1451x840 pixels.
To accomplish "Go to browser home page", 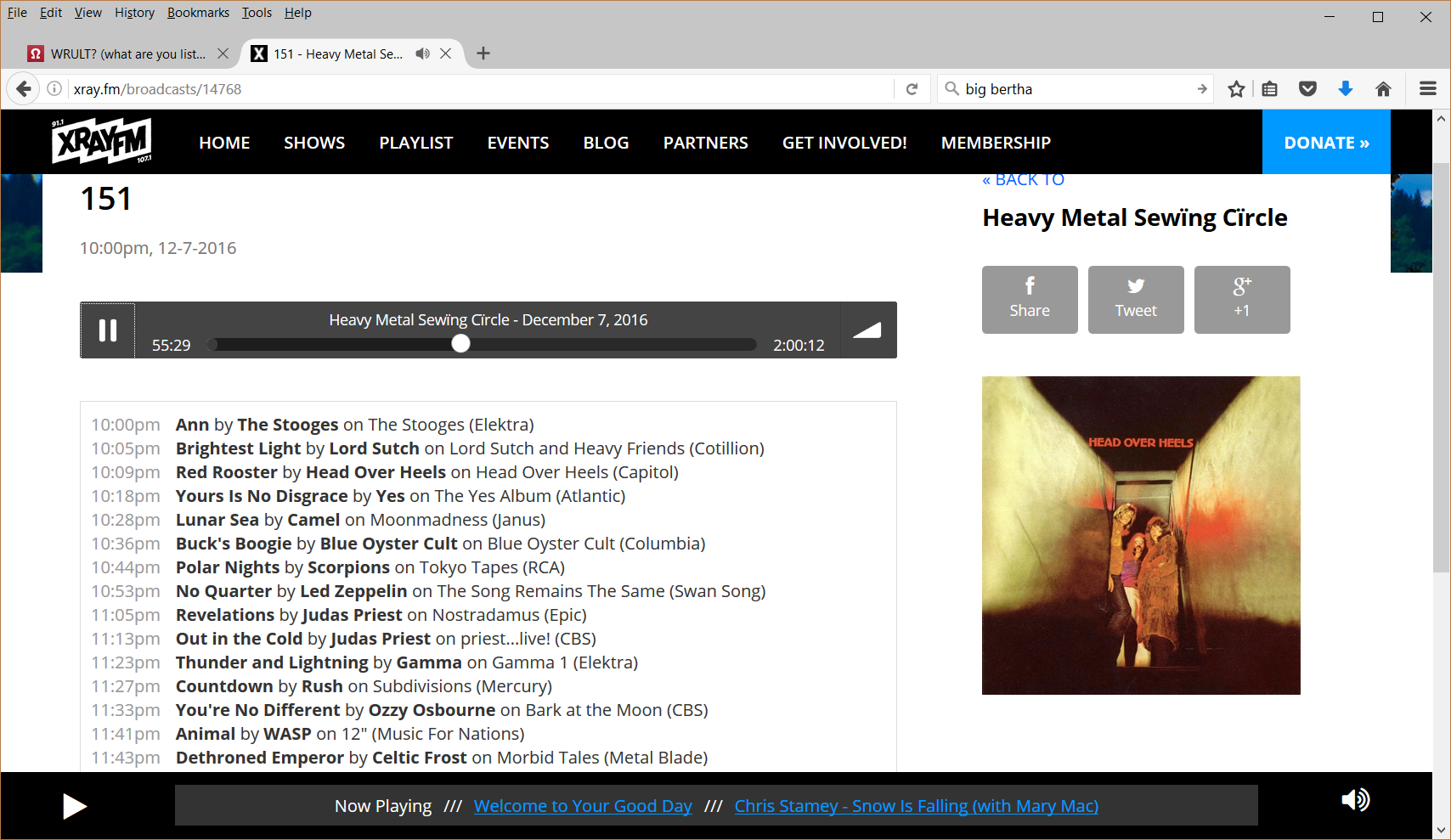I will point(1383,89).
